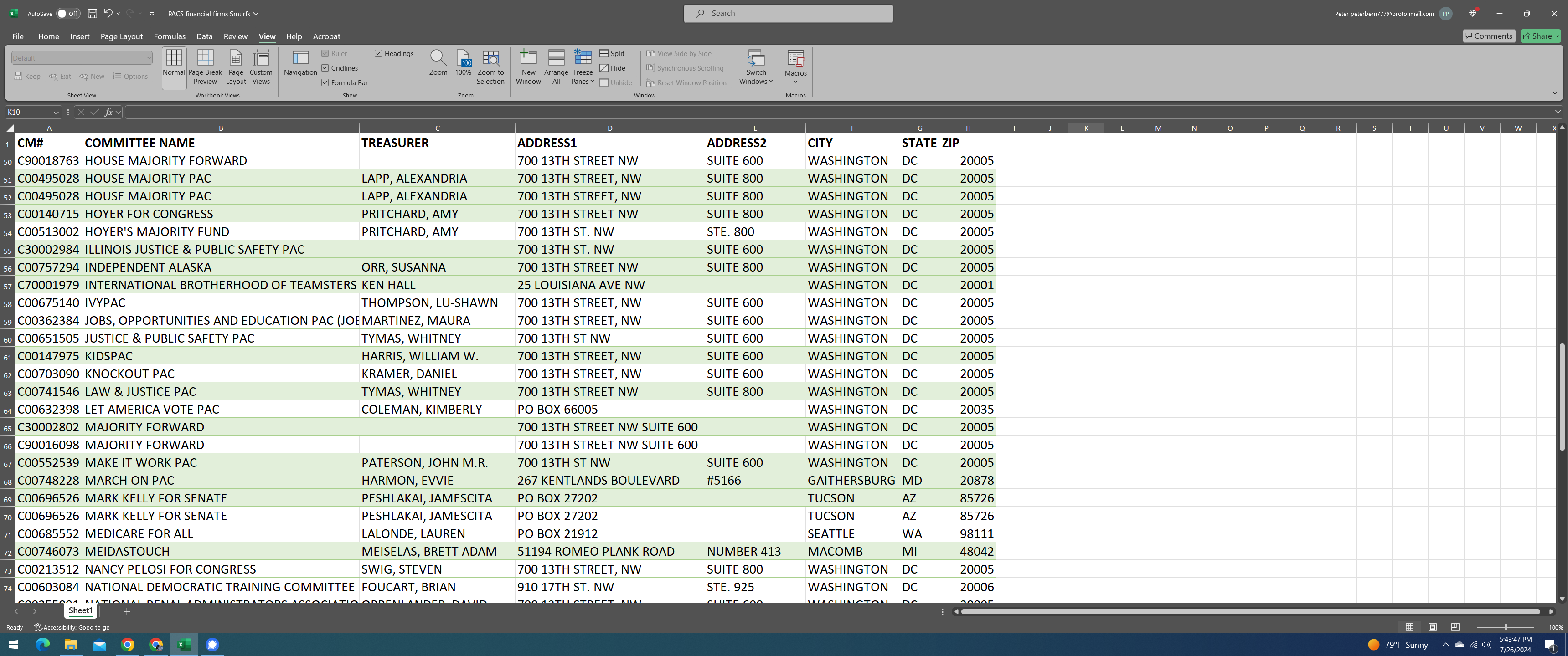
Task: Uncheck the Formula Bar checkbox
Action: [325, 83]
